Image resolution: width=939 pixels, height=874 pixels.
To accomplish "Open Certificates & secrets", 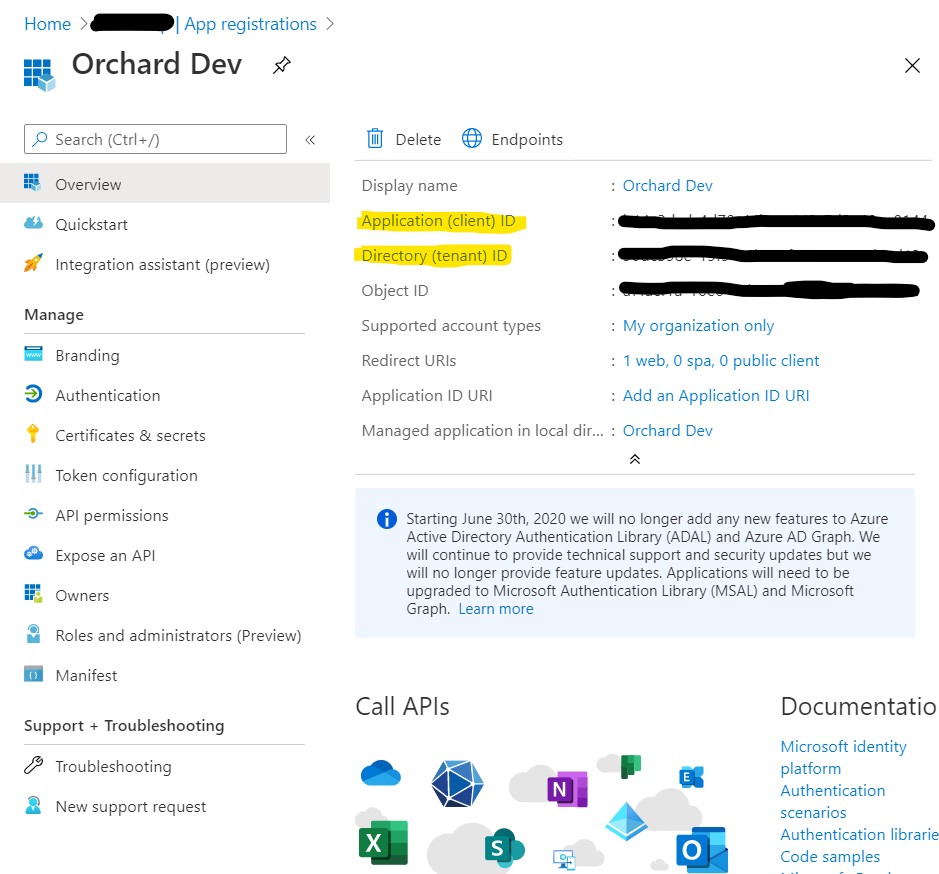I will coord(130,436).
